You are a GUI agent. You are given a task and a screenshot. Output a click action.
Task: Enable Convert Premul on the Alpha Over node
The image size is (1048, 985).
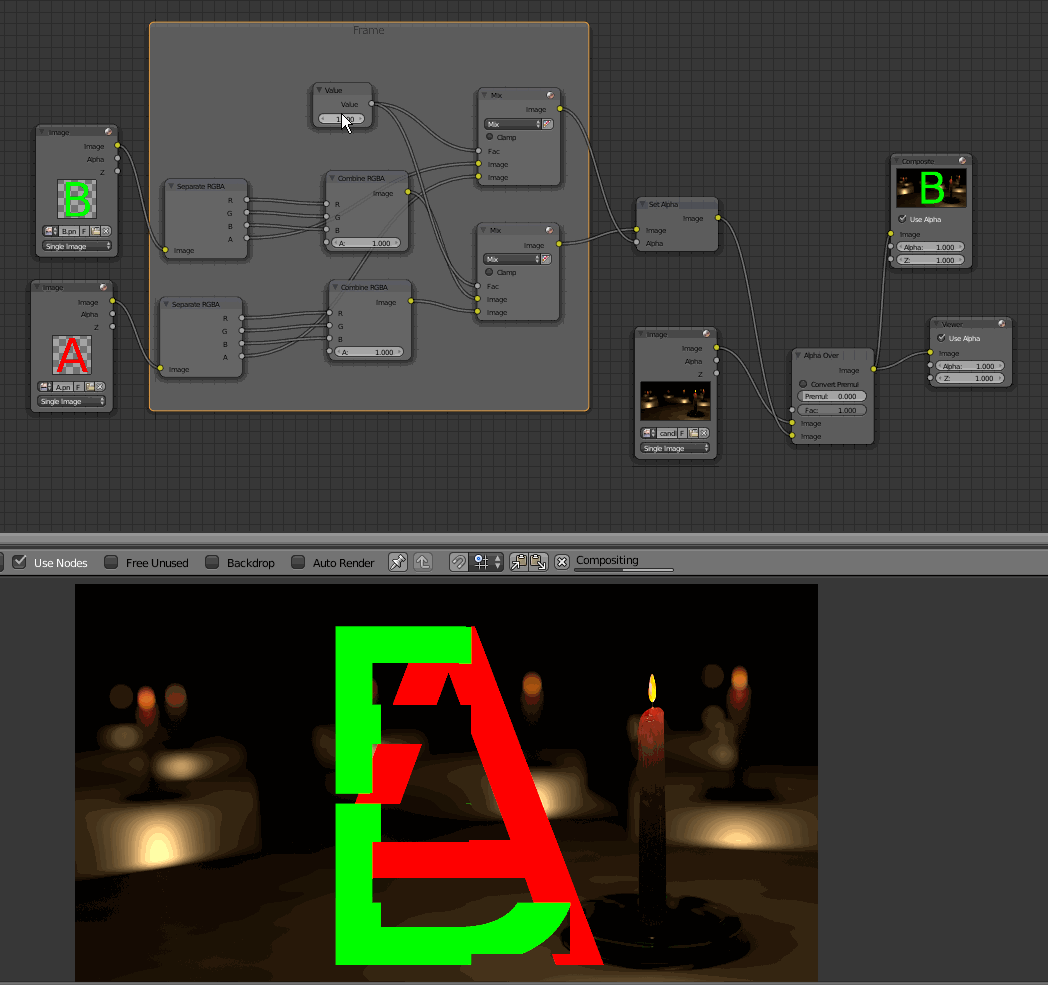803,383
